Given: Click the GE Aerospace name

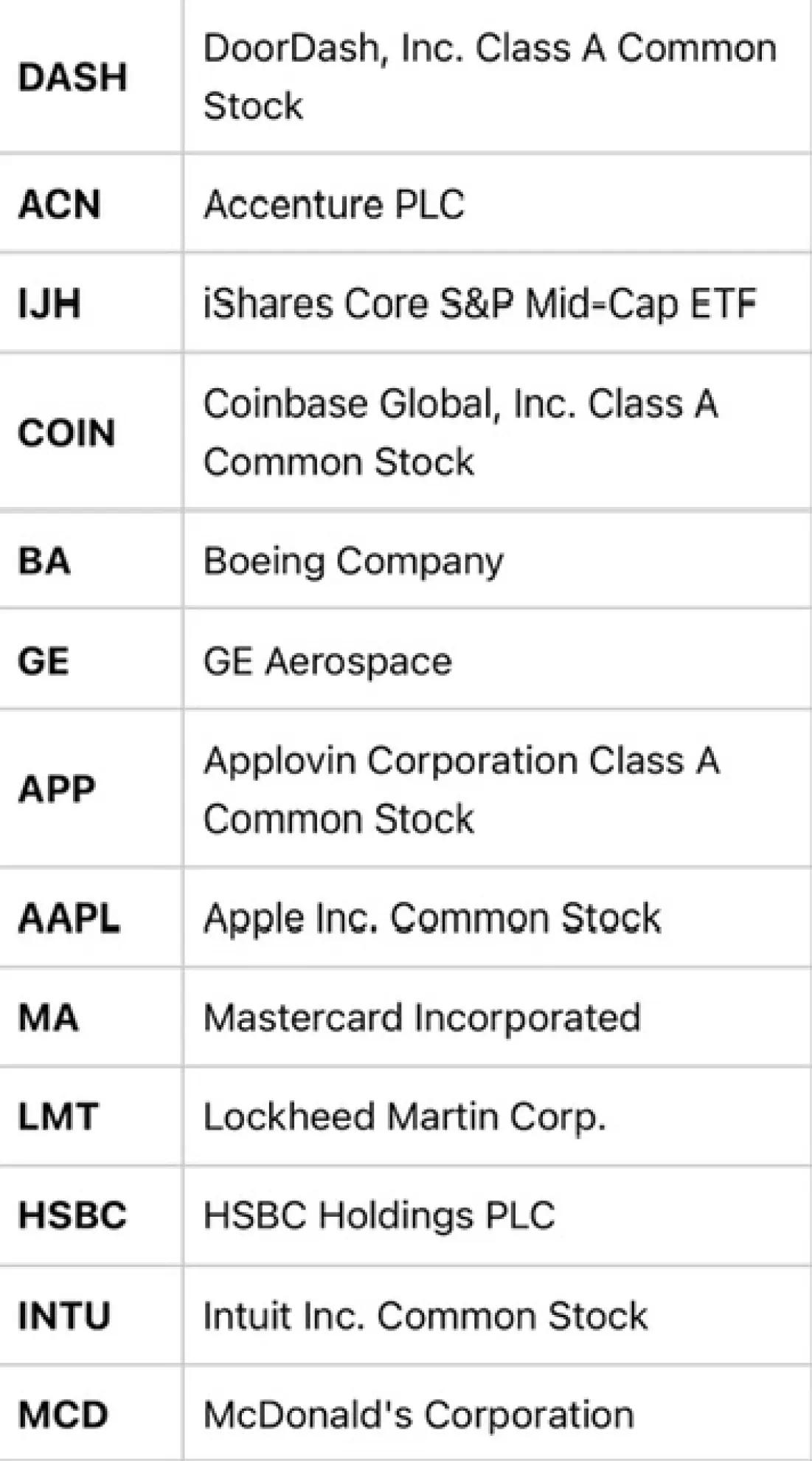Looking at the screenshot, I should coord(327,661).
